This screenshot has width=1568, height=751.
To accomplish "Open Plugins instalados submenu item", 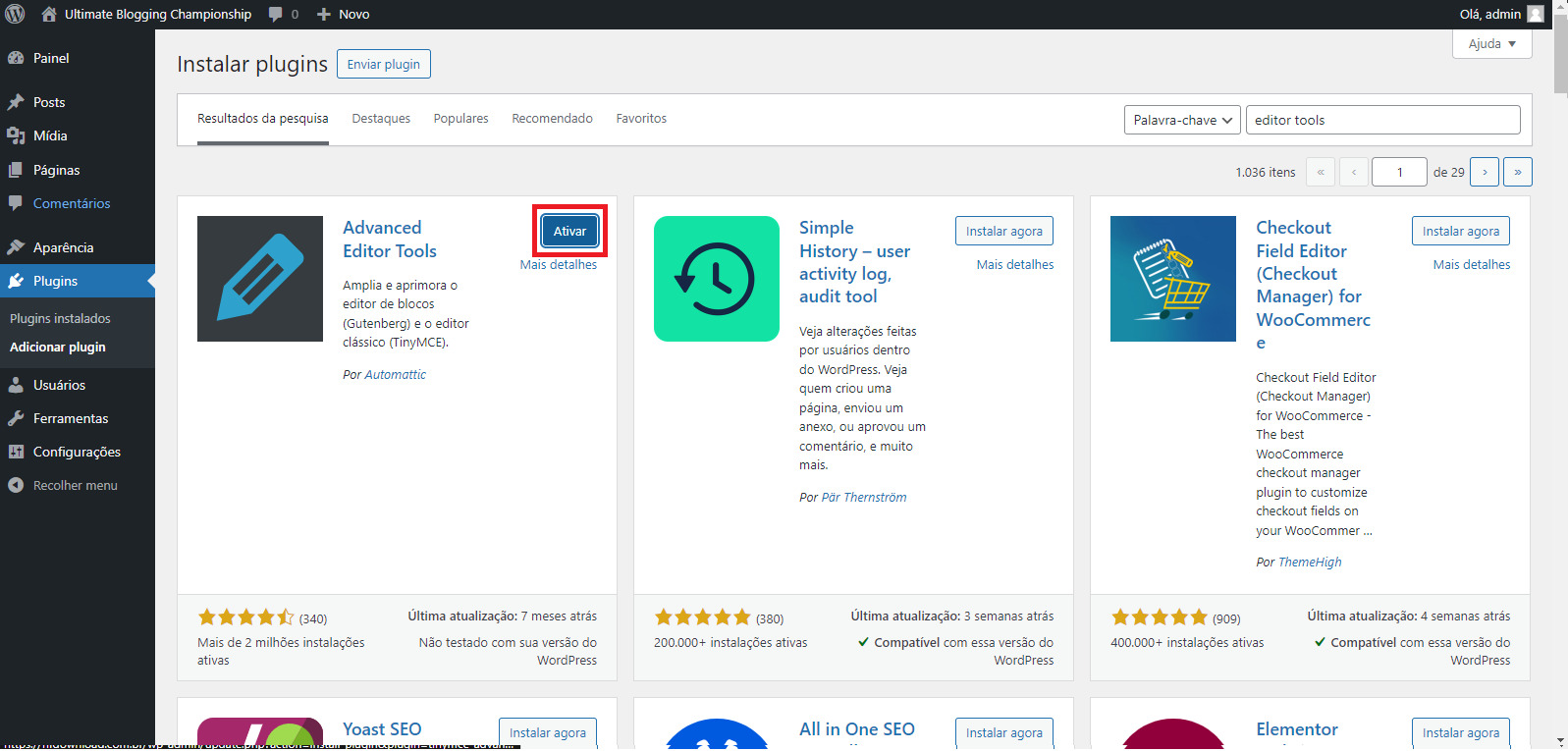I will click(60, 318).
